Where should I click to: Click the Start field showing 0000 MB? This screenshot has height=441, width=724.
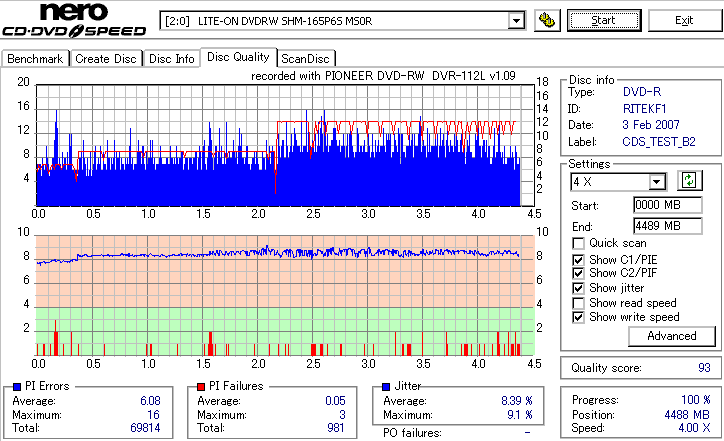pos(668,205)
